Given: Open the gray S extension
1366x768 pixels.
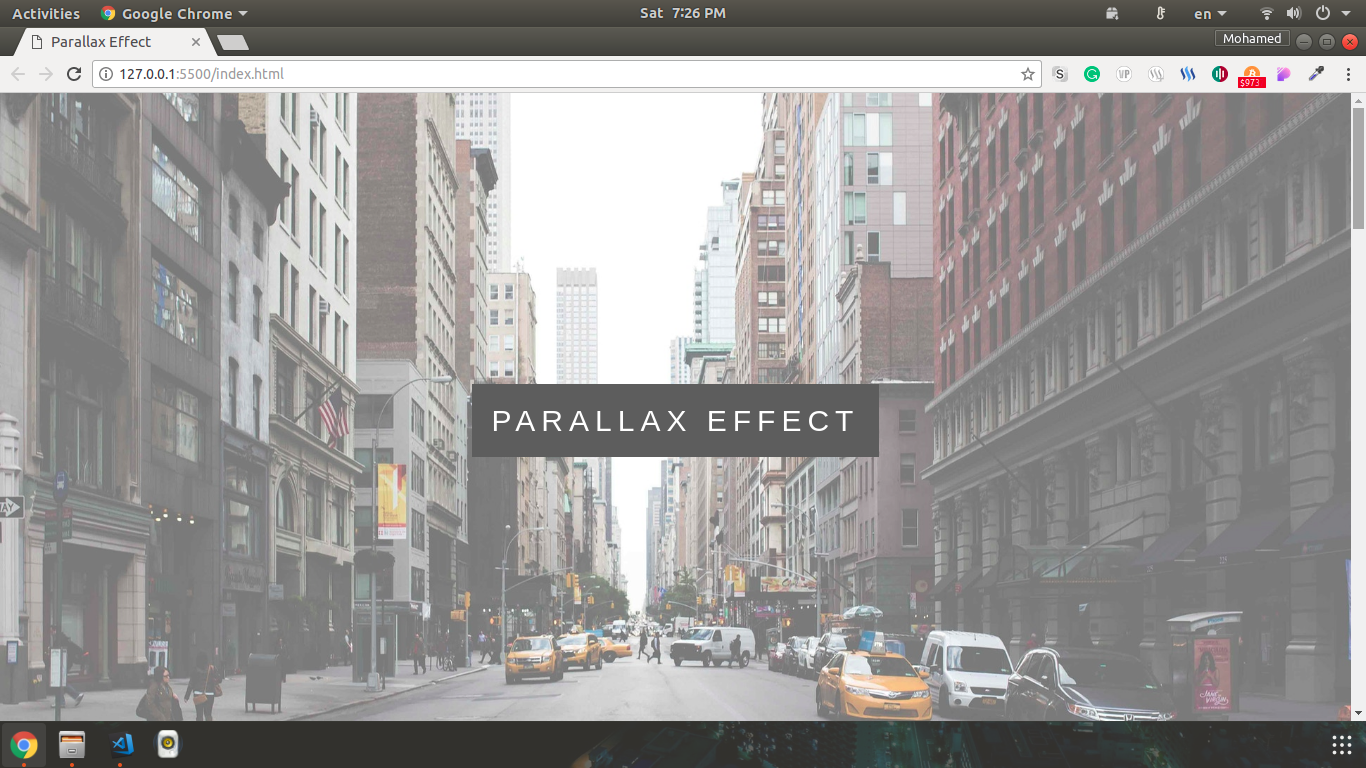Looking at the screenshot, I should (1060, 74).
